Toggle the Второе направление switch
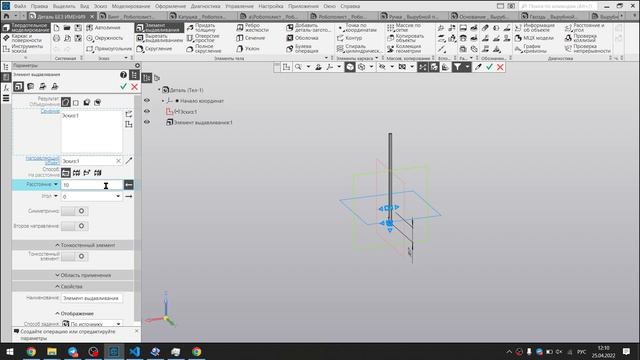The image size is (640, 360). [74, 226]
